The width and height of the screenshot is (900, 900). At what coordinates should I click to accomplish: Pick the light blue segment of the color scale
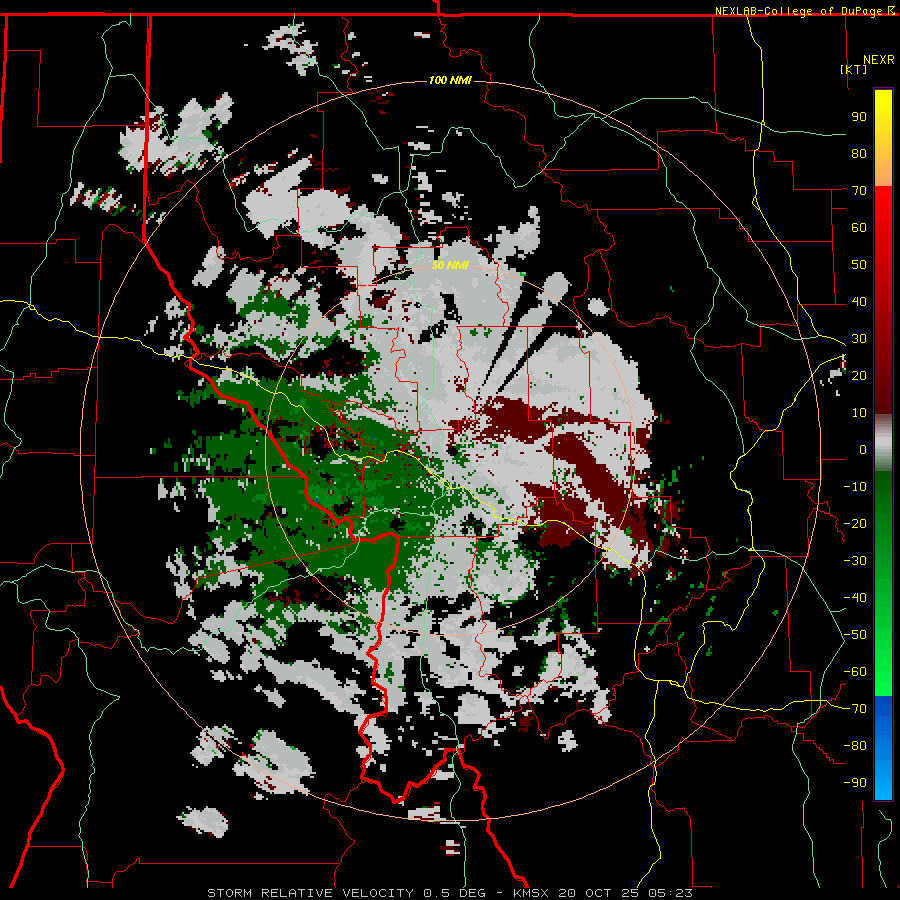pyautogui.click(x=883, y=778)
